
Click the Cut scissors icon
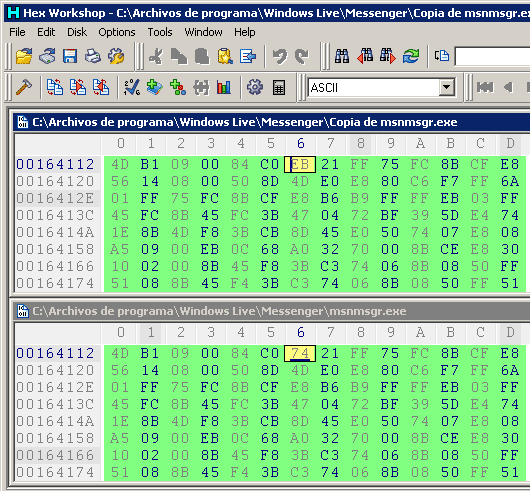point(156,56)
